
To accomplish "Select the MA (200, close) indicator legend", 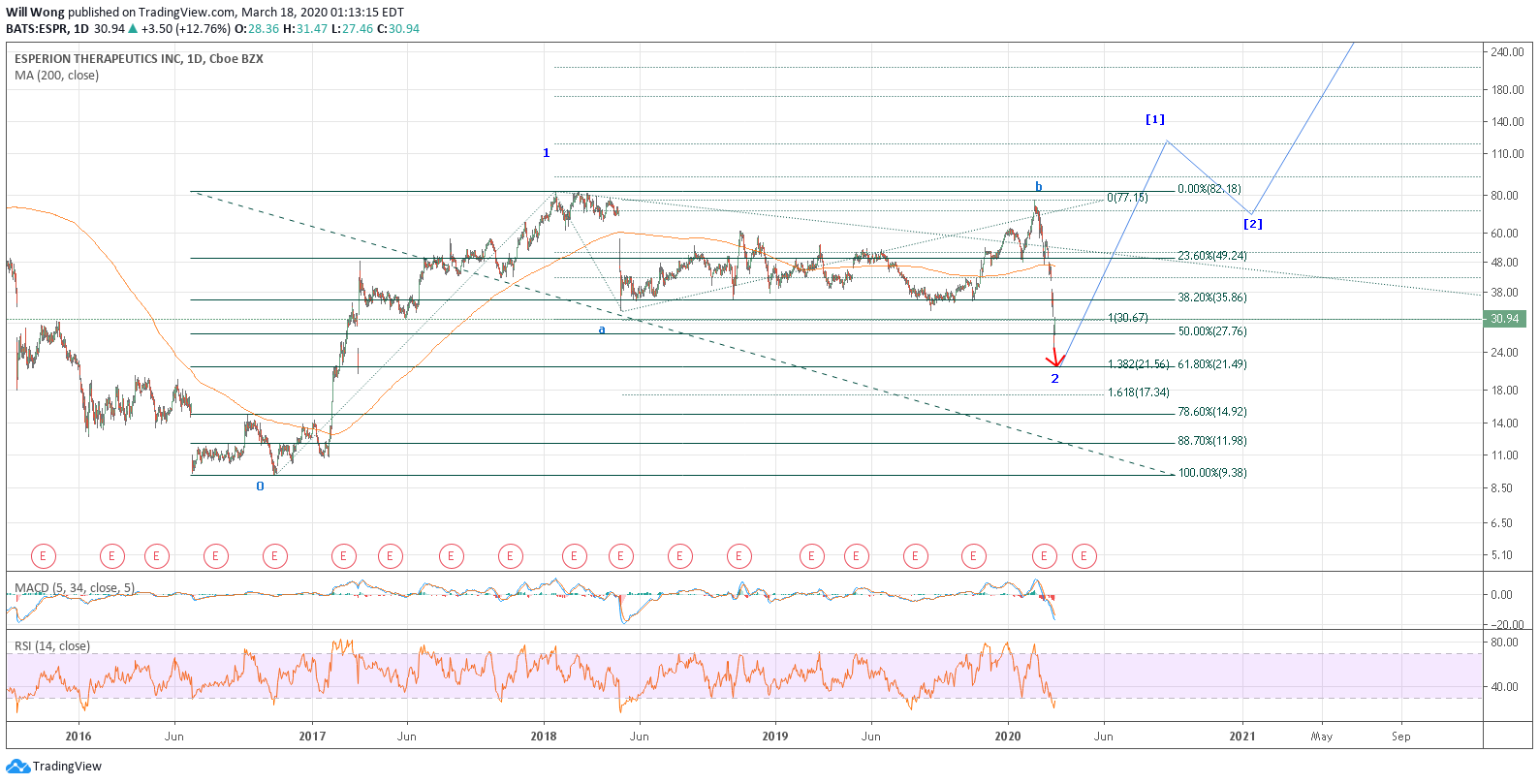I will pyautogui.click(x=56, y=76).
